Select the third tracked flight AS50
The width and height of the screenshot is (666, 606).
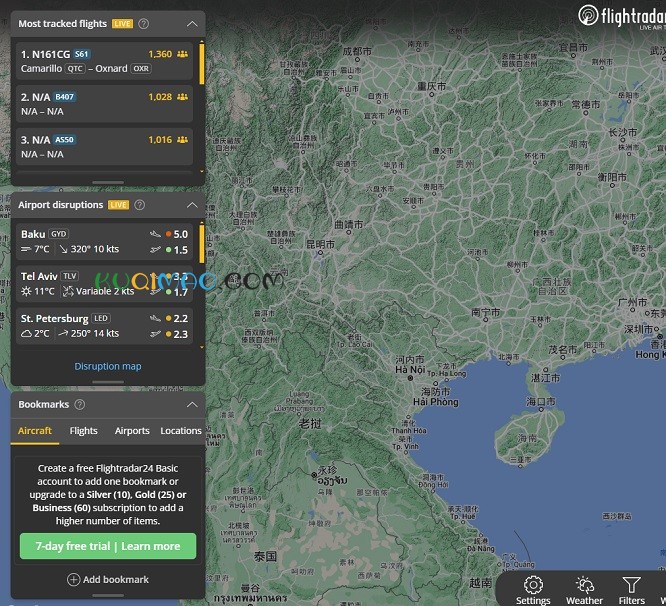(x=104, y=147)
